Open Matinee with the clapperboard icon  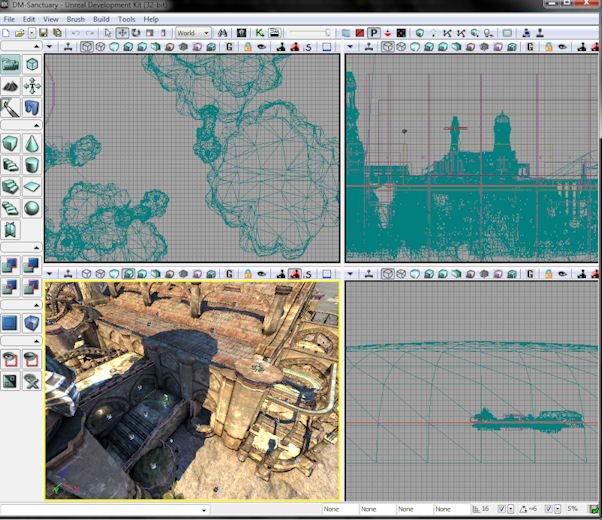coord(275,33)
